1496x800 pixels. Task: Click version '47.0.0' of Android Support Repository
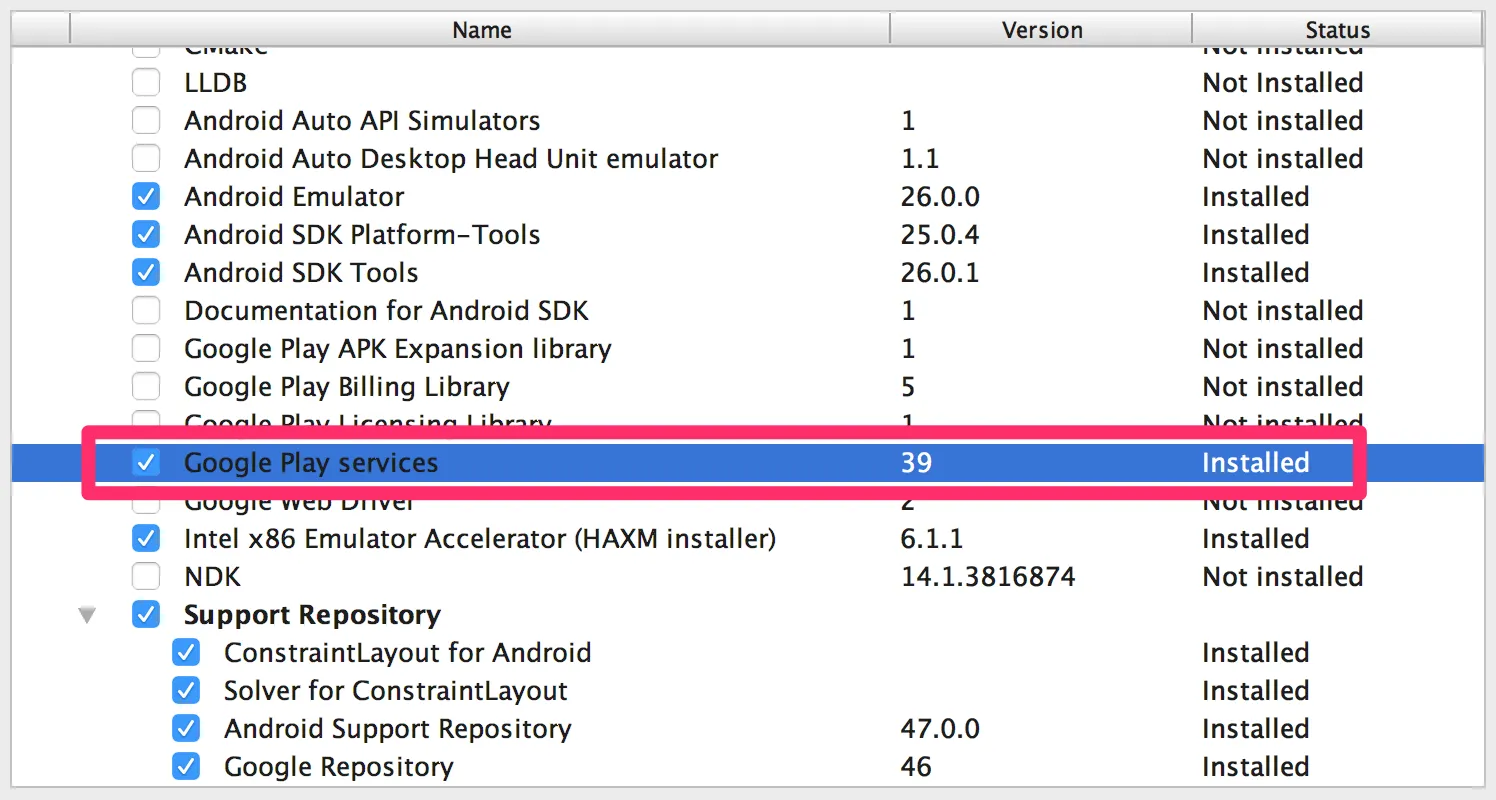point(940,729)
